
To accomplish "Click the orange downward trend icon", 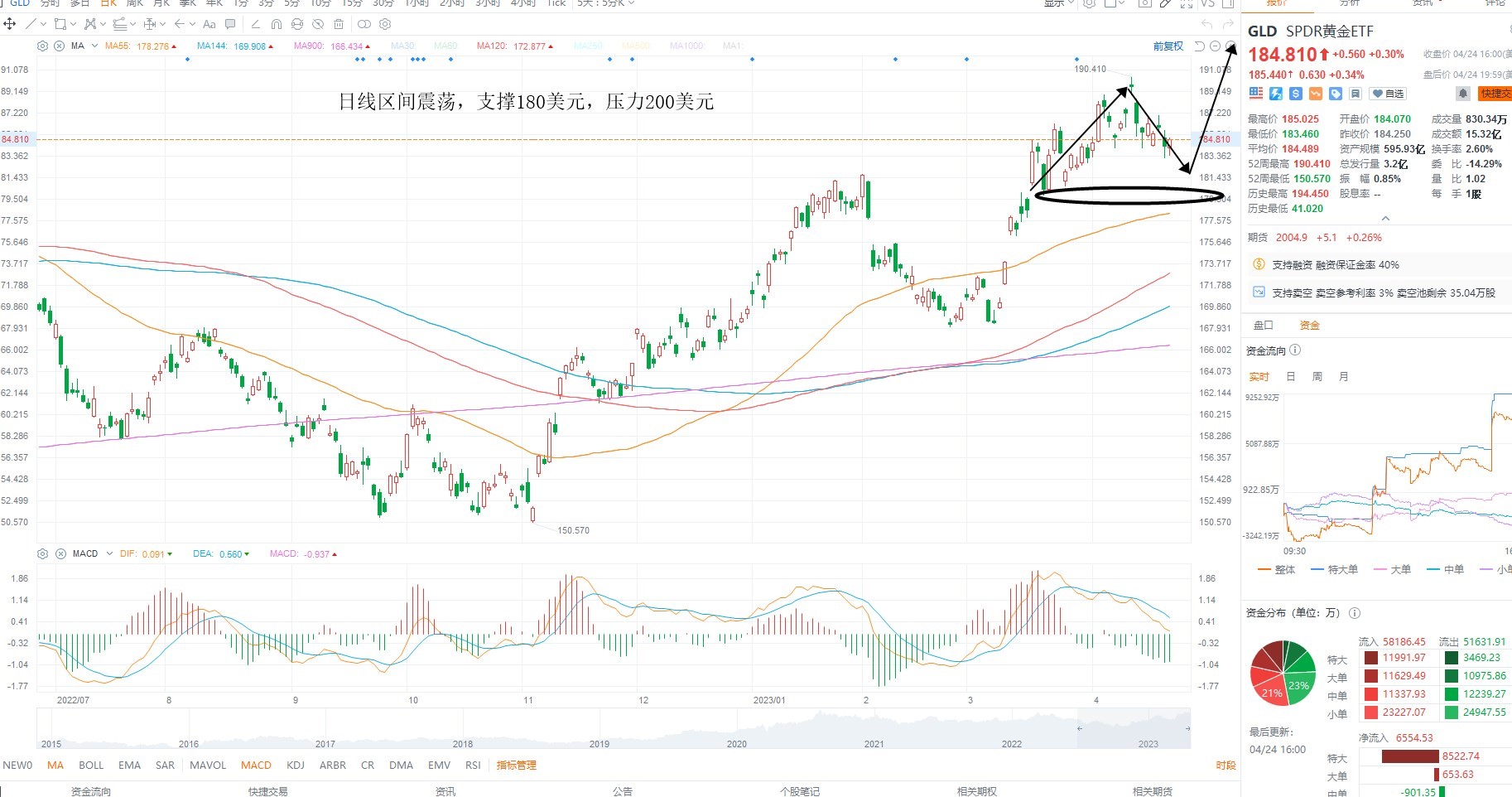I will tap(1316, 94).
